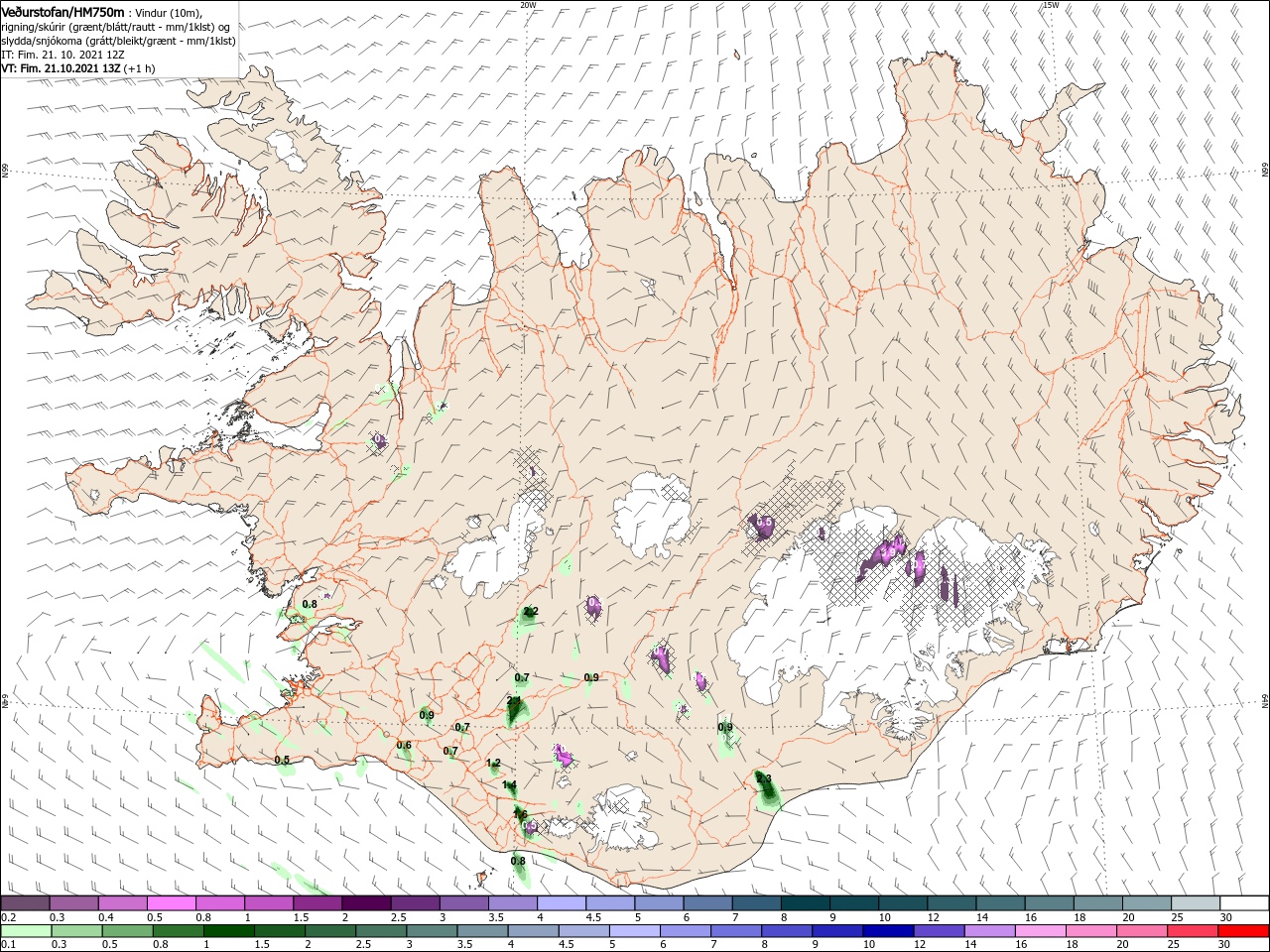Select the 4 light blue snow scale swatch
Image resolution: width=1270 pixels, height=952 pixels.
coord(562,902)
